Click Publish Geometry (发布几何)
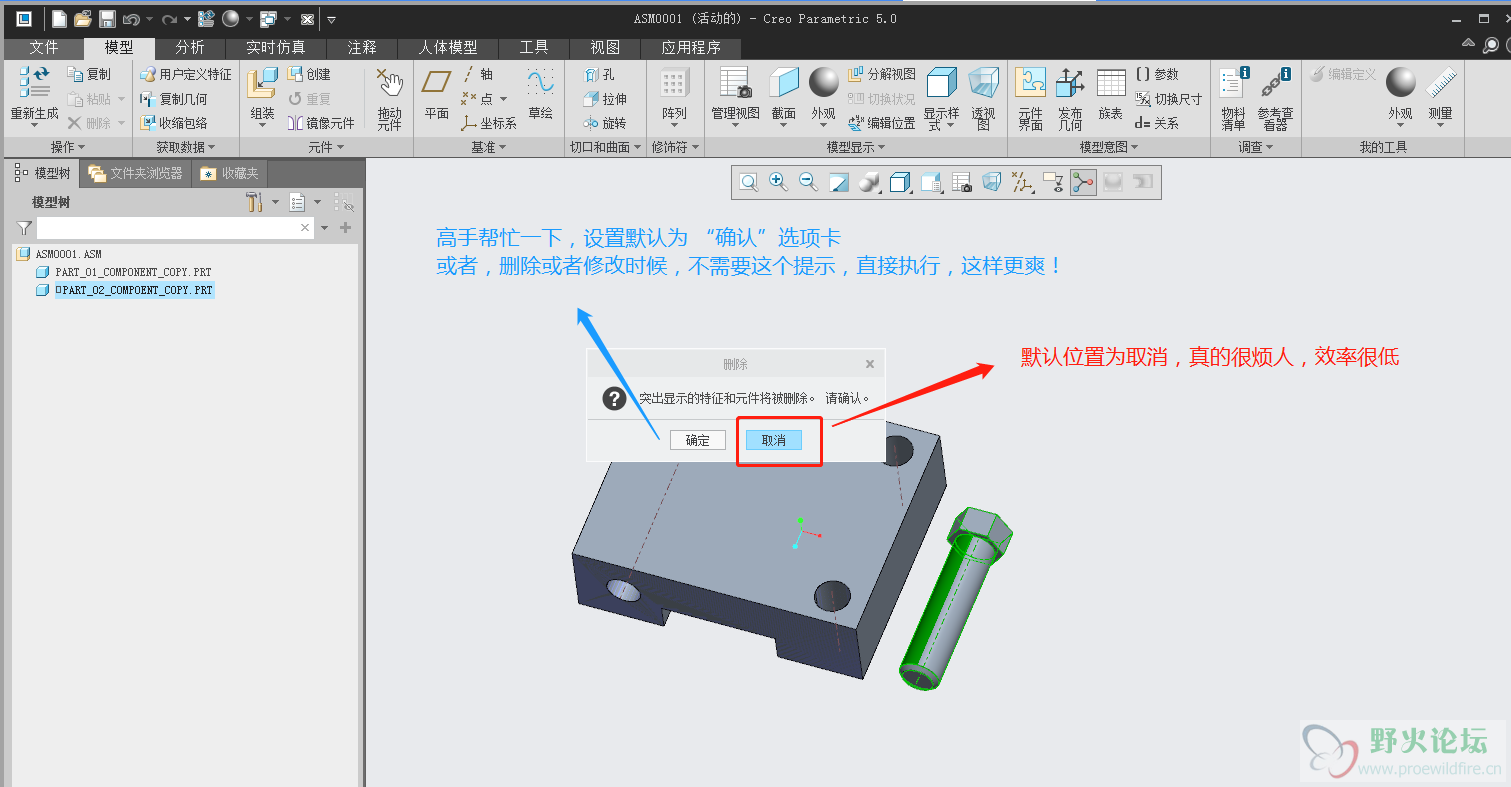The image size is (1511, 787). click(1071, 98)
